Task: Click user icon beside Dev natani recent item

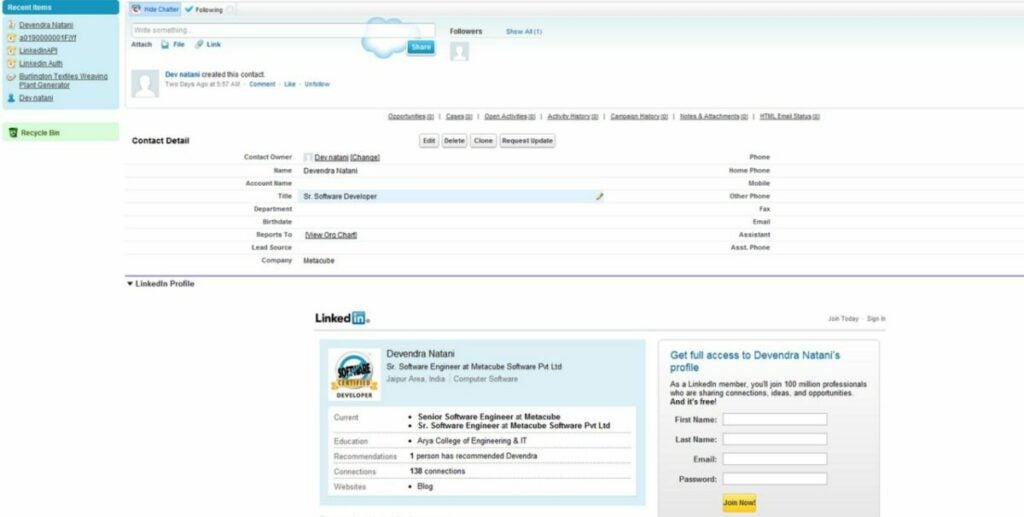Action: (x=11, y=98)
